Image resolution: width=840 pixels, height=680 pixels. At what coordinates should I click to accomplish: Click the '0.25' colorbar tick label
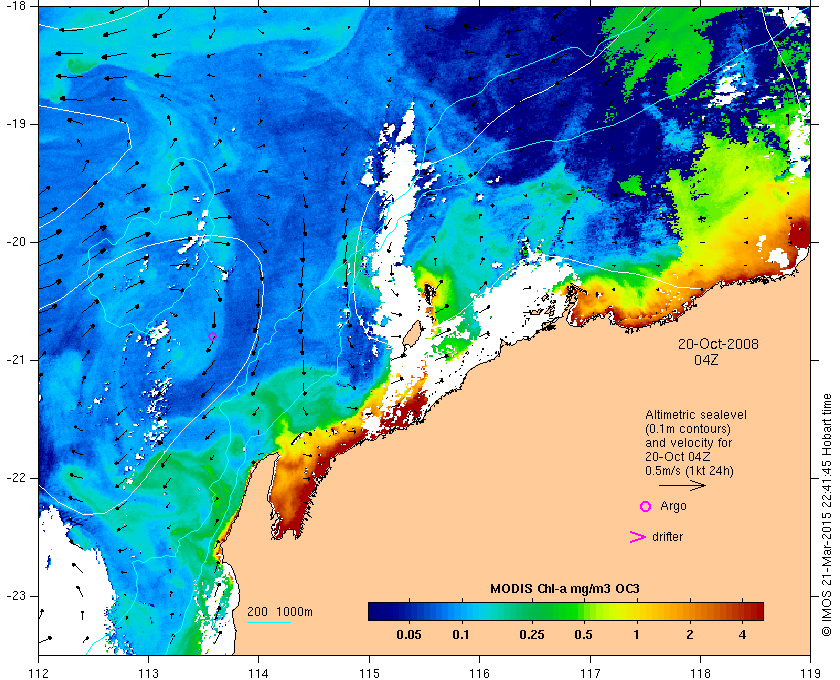(x=532, y=635)
